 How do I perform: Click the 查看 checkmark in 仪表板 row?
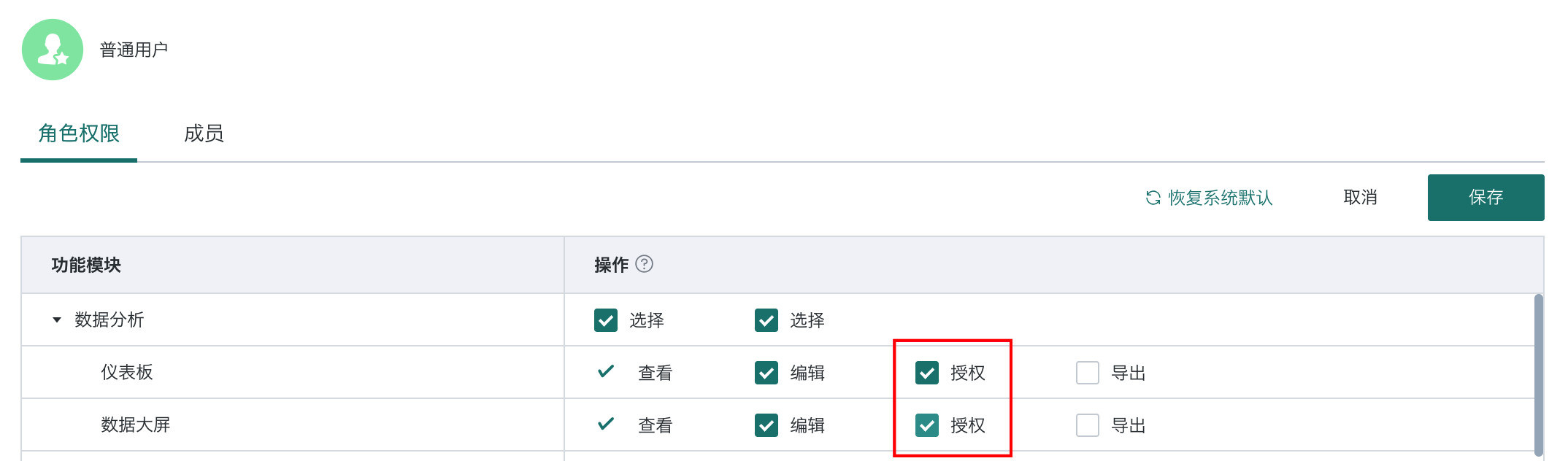click(606, 371)
